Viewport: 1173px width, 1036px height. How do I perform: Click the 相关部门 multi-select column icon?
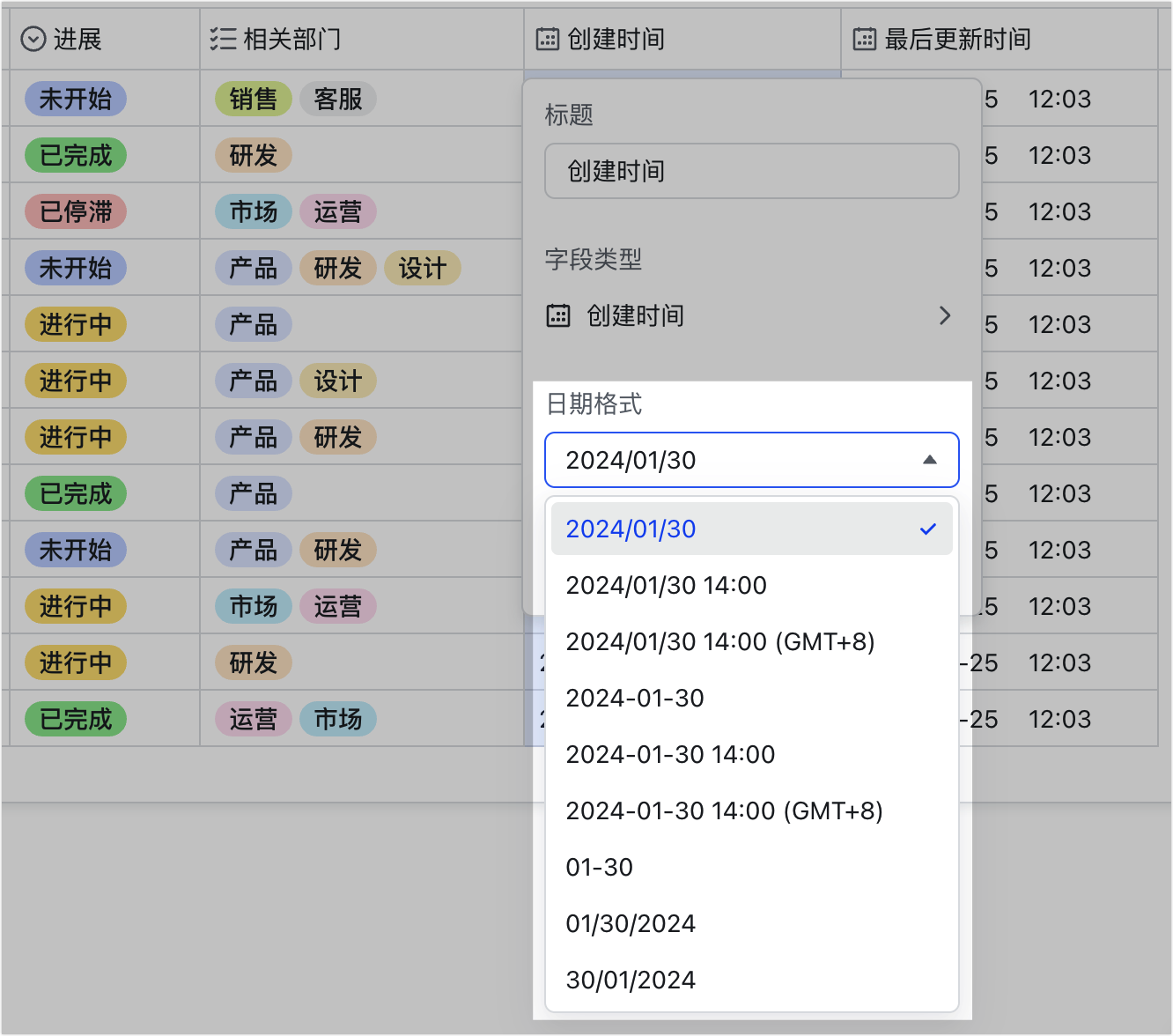click(223, 39)
